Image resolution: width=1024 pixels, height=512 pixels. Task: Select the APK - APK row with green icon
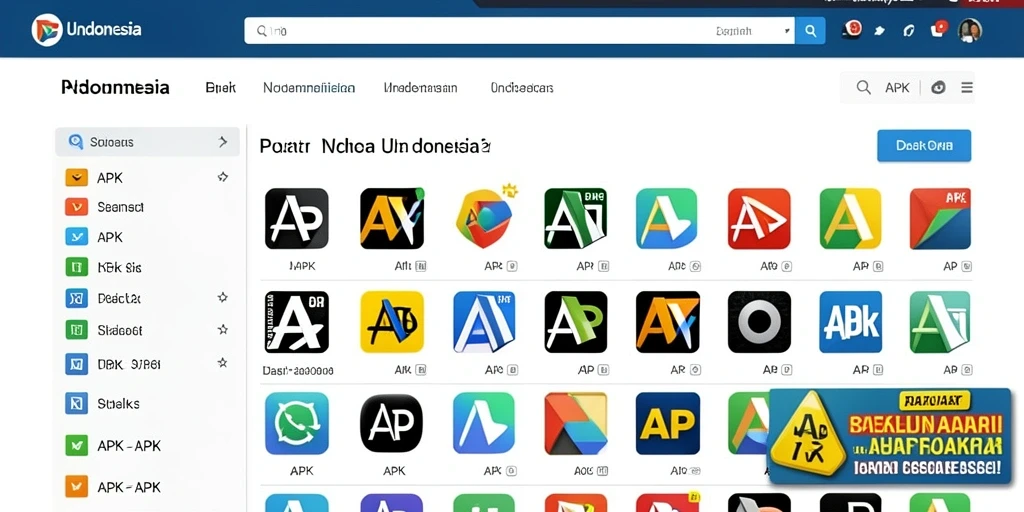147,445
